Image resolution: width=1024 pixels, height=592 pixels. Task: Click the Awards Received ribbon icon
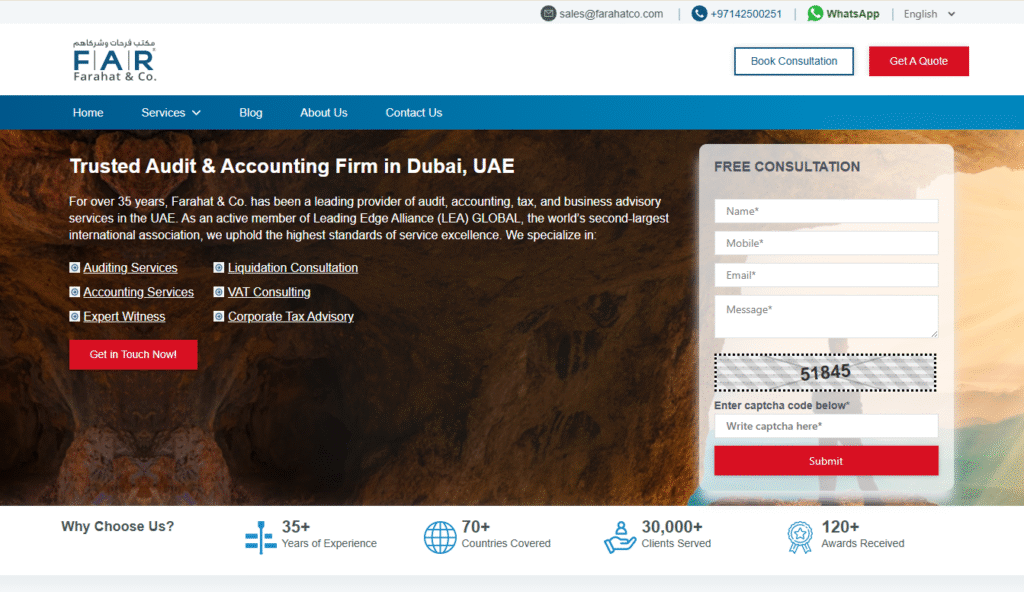(800, 537)
